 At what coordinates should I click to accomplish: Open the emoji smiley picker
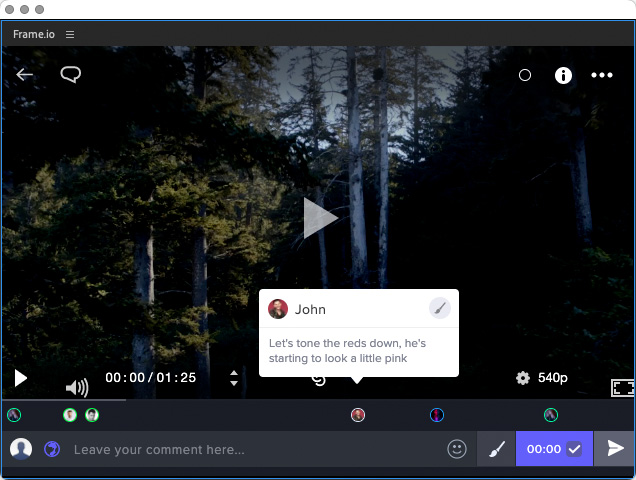click(x=457, y=449)
